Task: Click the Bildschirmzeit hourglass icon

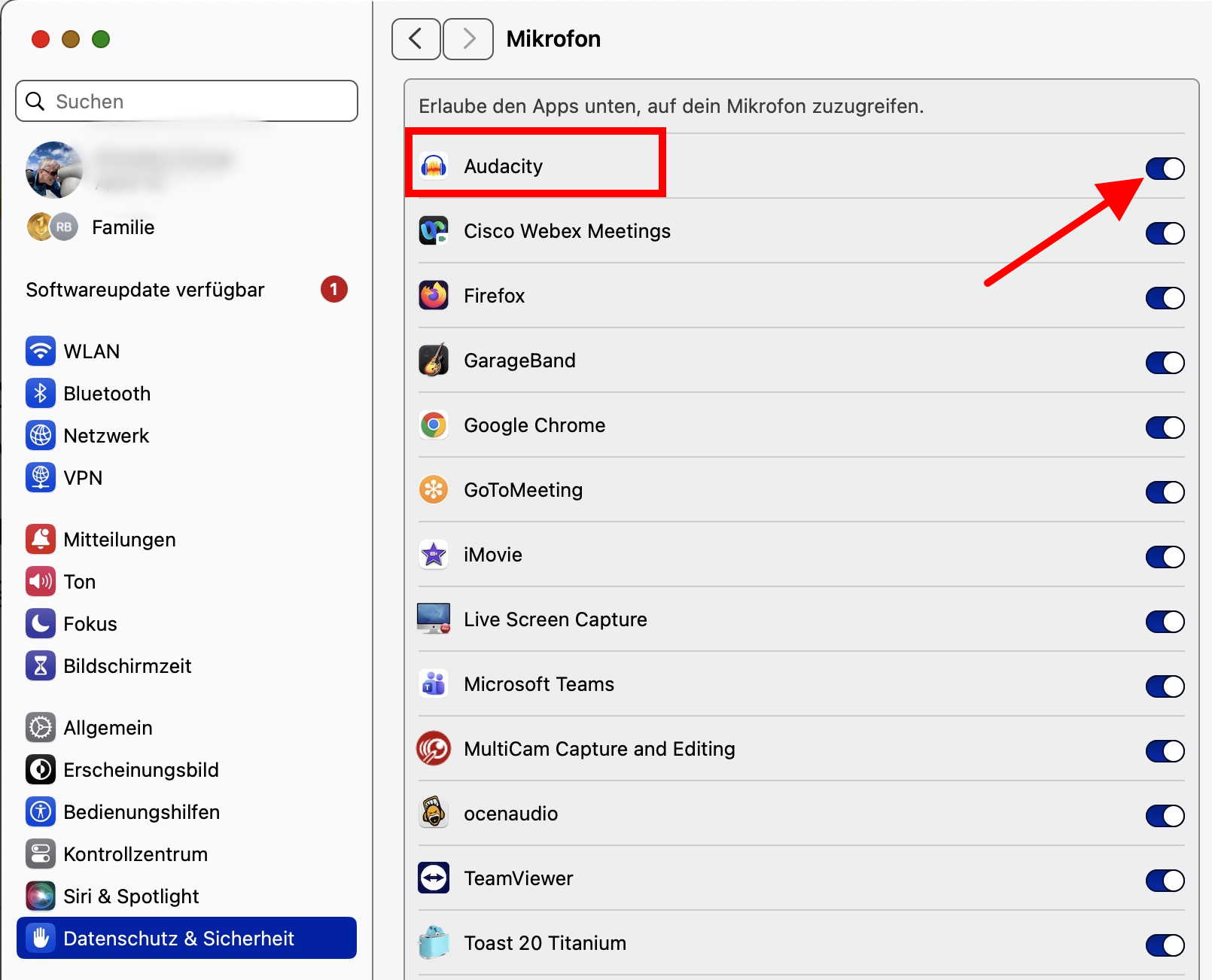Action: 41,665
